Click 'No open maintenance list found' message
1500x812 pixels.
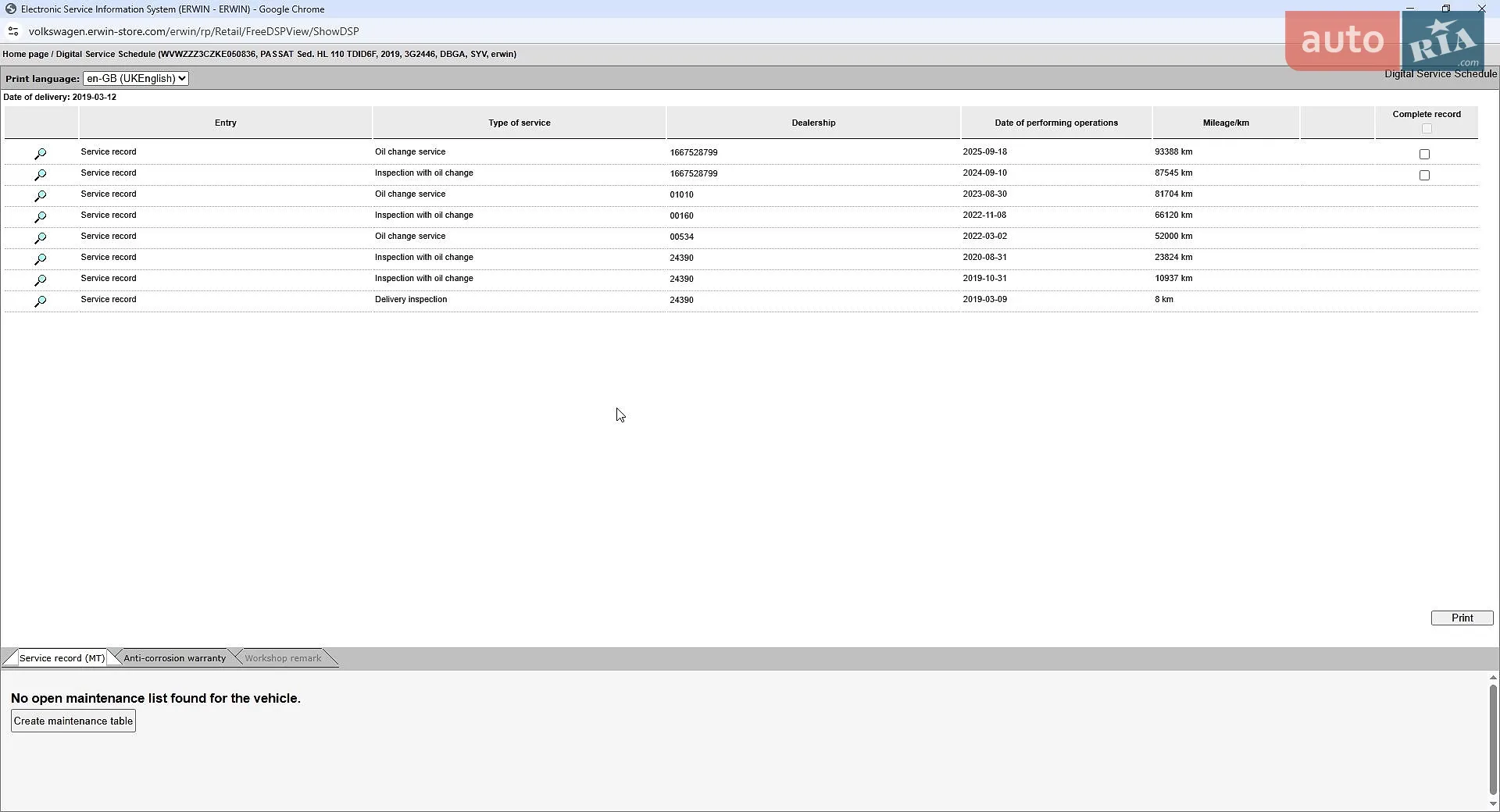(155, 698)
